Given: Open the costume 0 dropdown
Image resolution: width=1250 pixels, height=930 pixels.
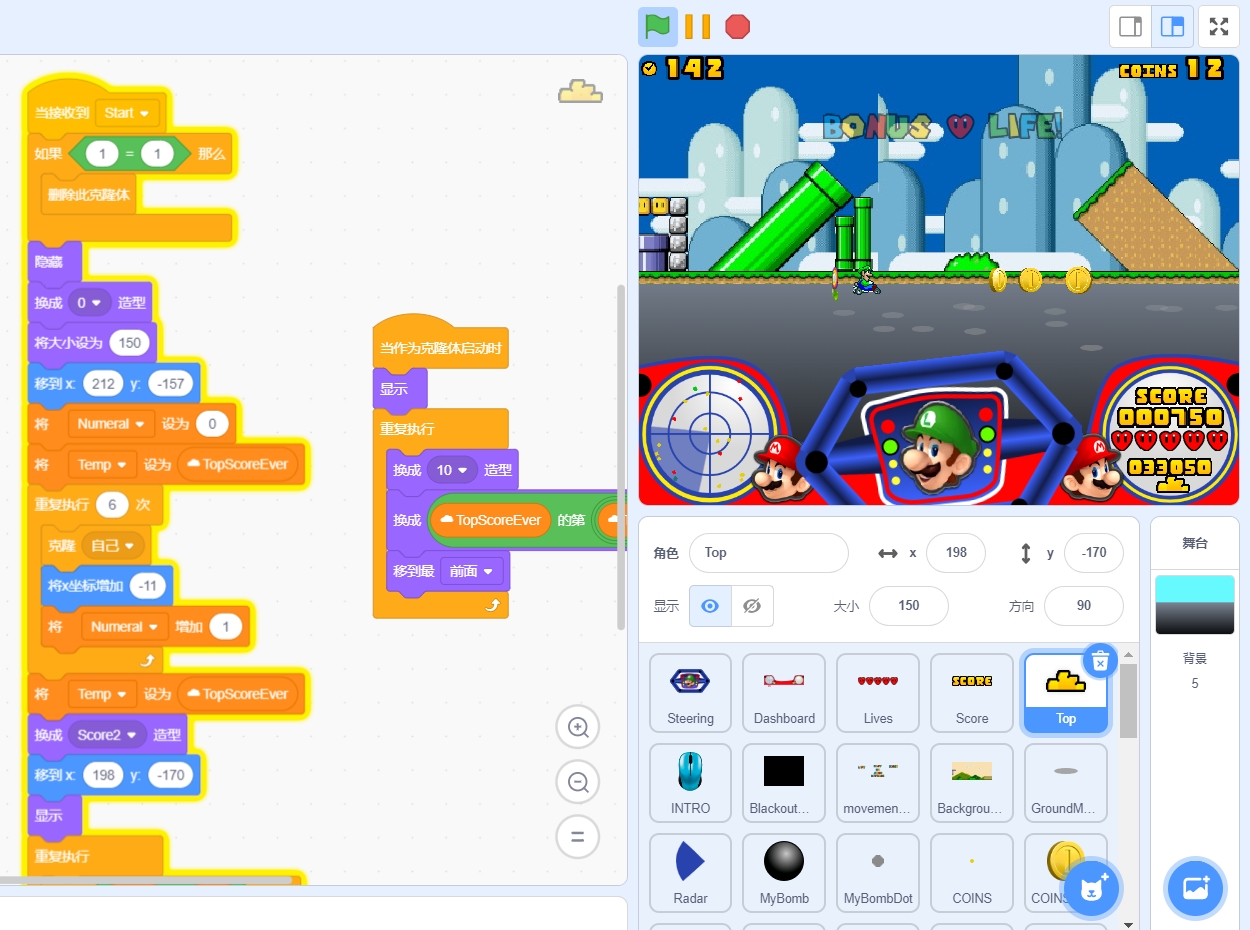Looking at the screenshot, I should pos(89,302).
